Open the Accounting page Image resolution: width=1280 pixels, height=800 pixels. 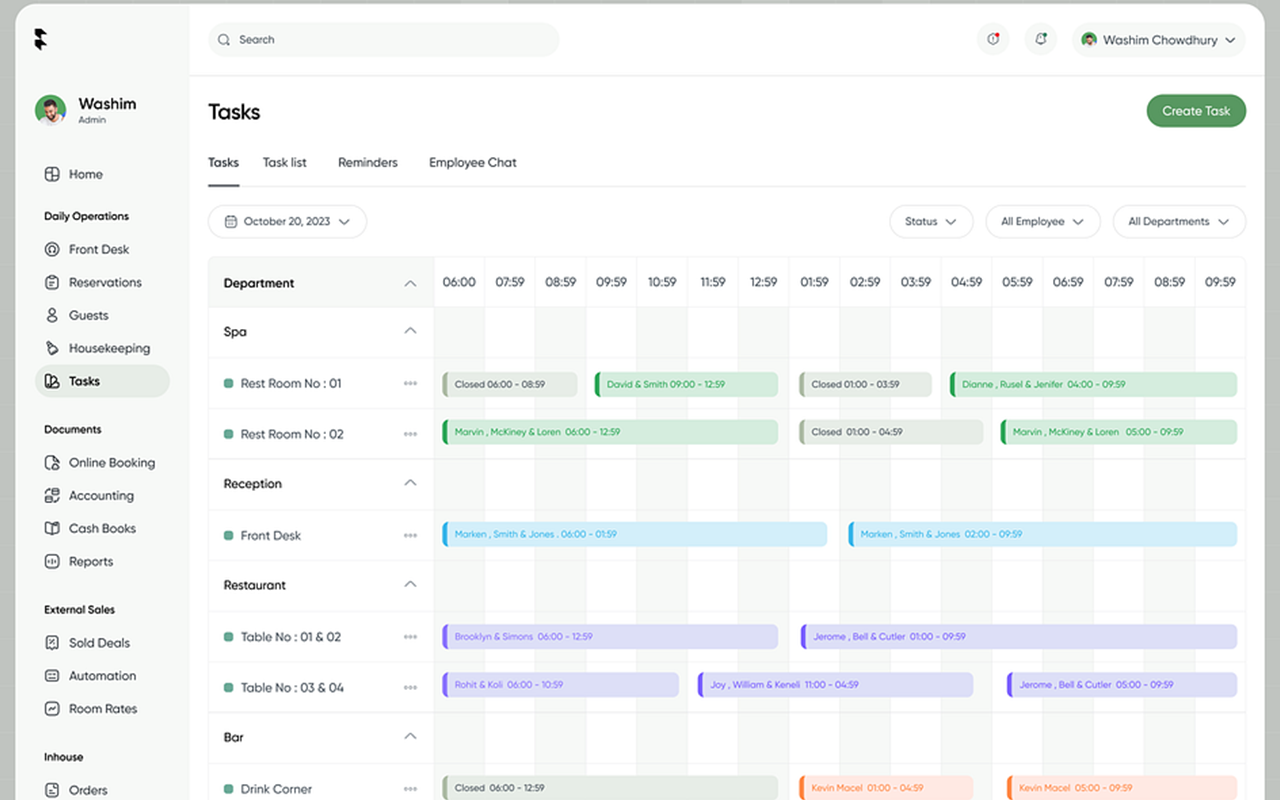pos(100,495)
